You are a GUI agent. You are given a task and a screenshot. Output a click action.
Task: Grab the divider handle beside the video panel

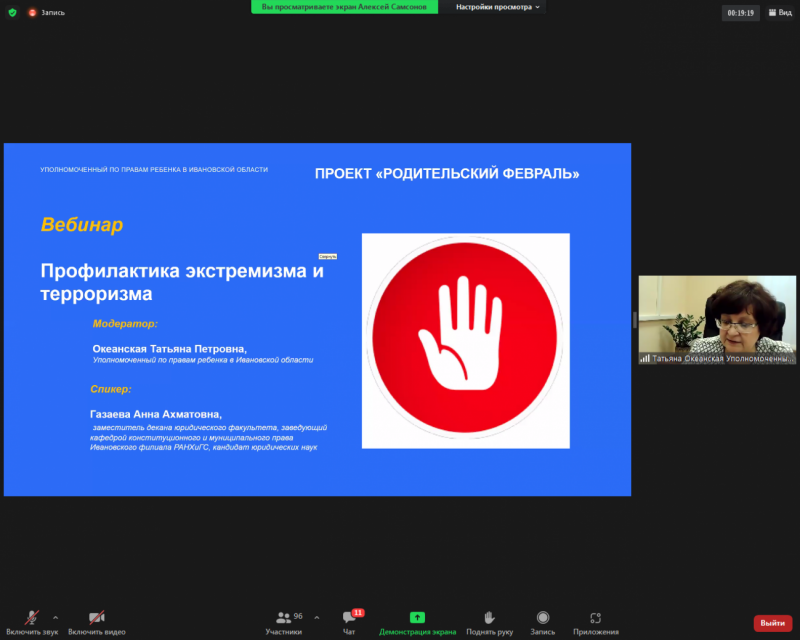[634, 320]
